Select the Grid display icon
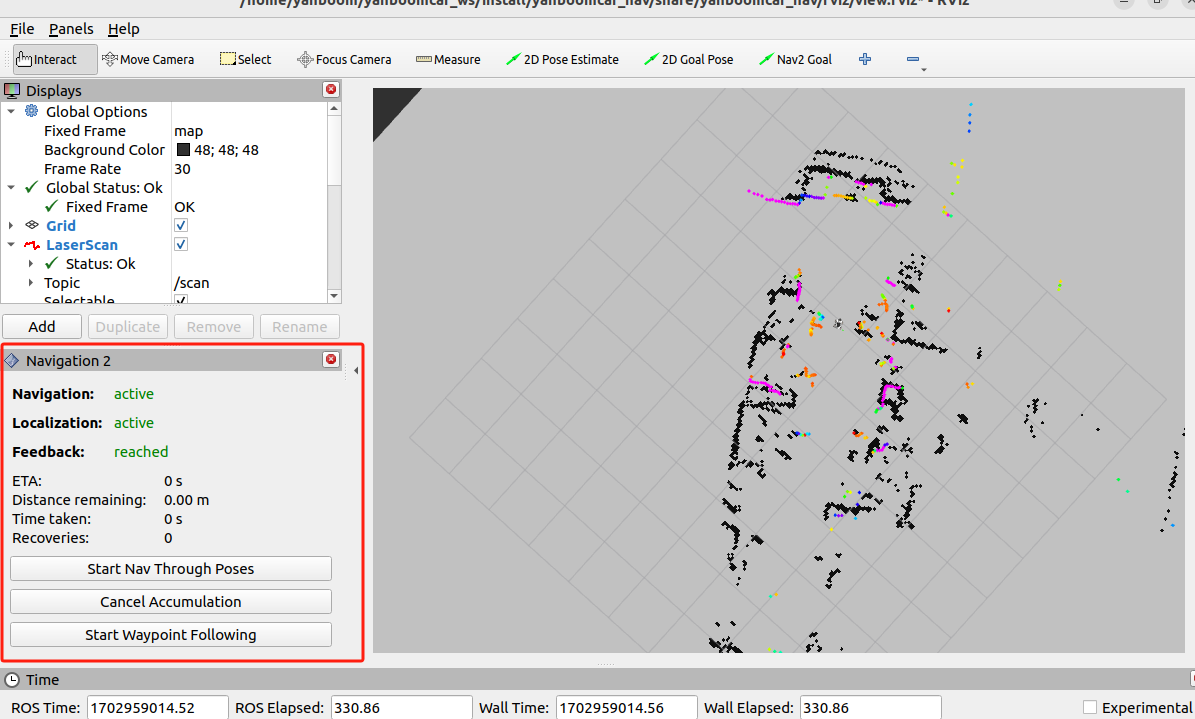 tap(31, 225)
